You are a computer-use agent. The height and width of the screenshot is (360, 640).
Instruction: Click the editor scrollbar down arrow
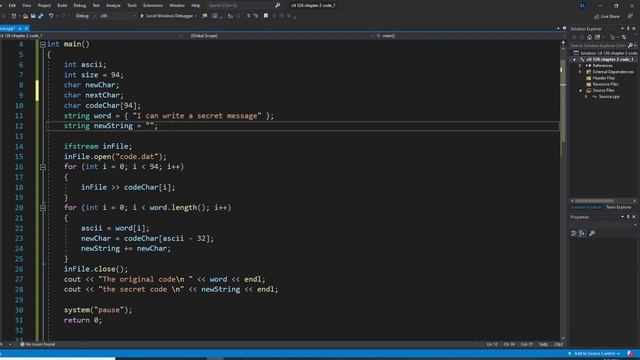[x=563, y=338]
